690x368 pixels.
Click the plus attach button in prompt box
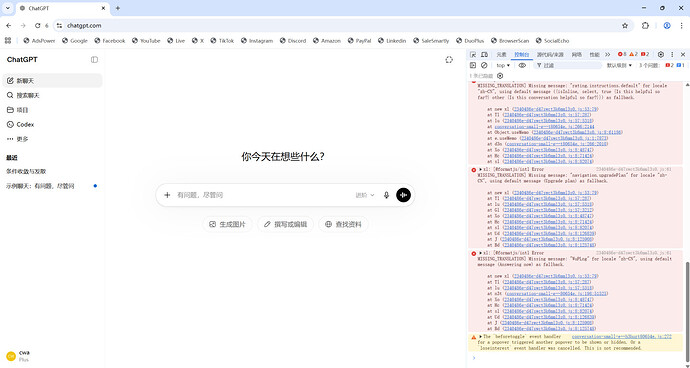(x=167, y=195)
